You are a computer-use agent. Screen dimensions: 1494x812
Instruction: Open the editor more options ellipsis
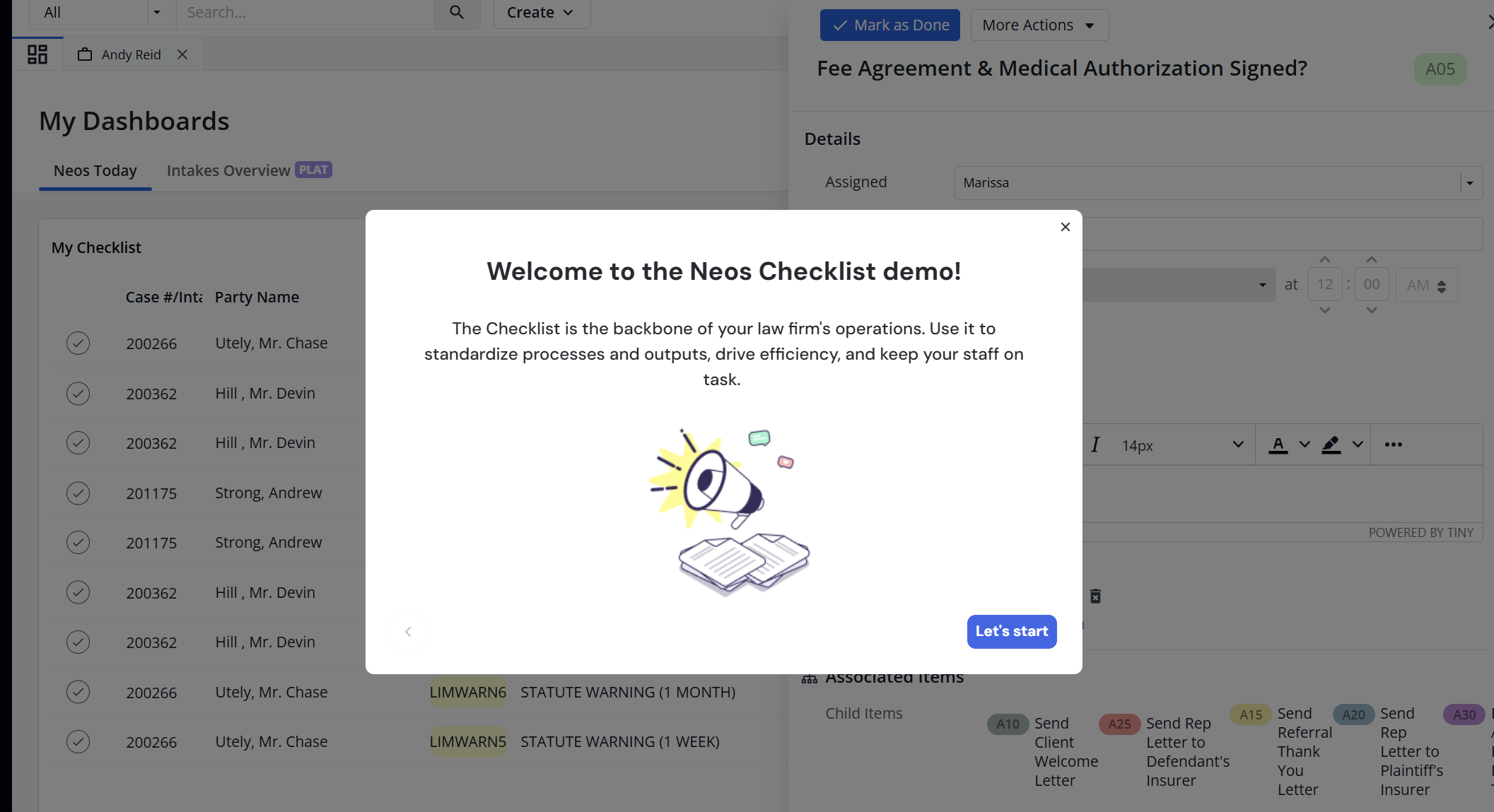(x=1393, y=445)
